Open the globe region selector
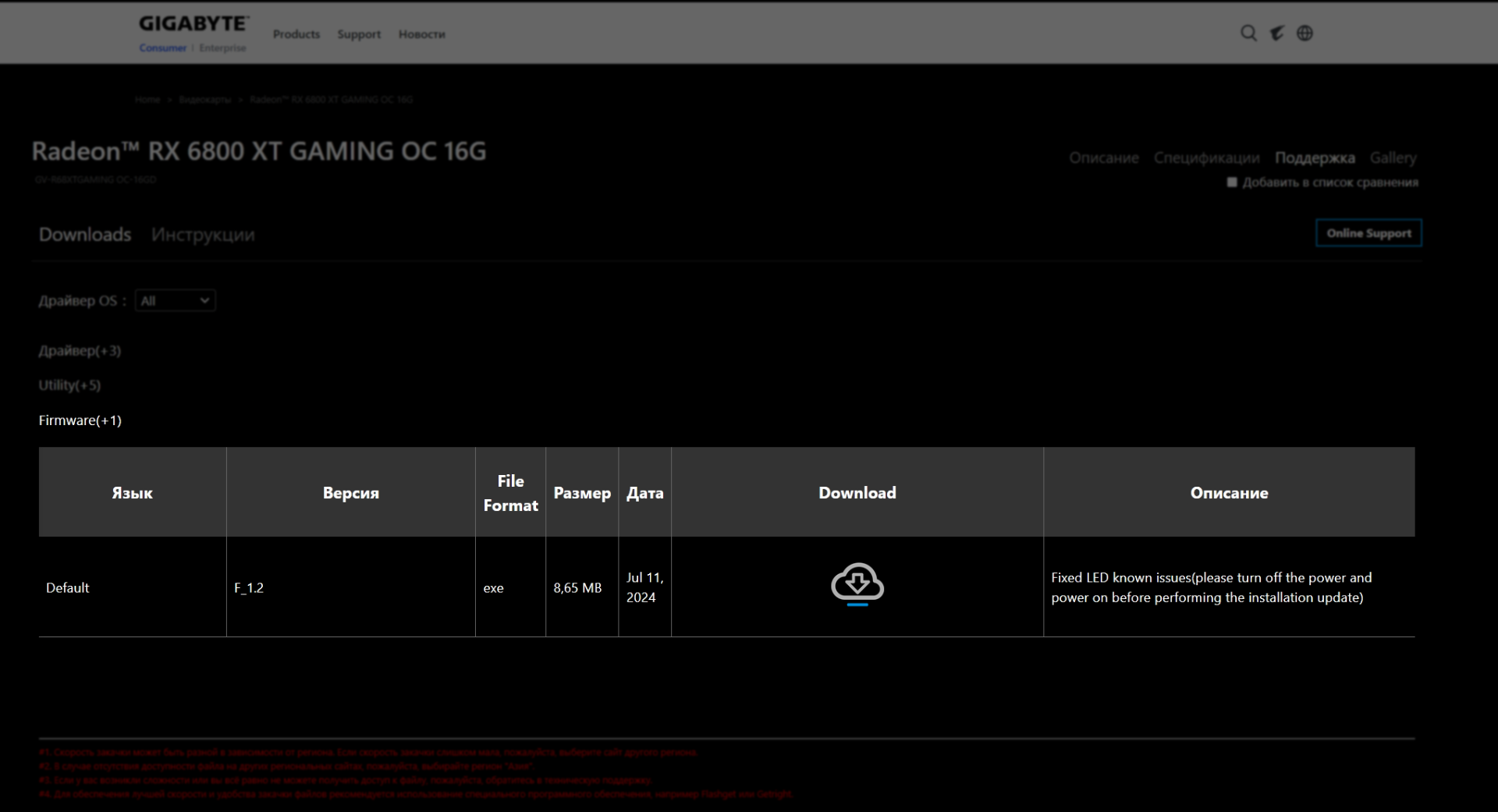The width and height of the screenshot is (1498, 812). (x=1305, y=34)
